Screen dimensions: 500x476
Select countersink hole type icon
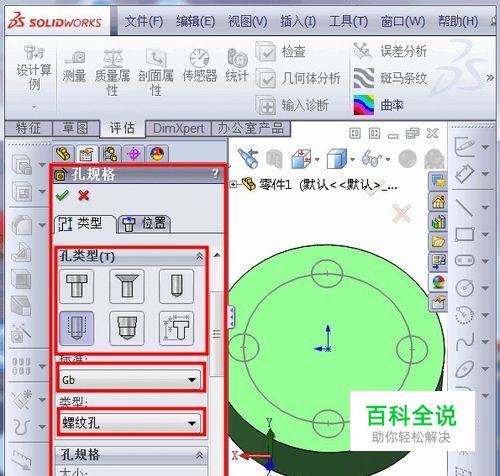[x=127, y=286]
